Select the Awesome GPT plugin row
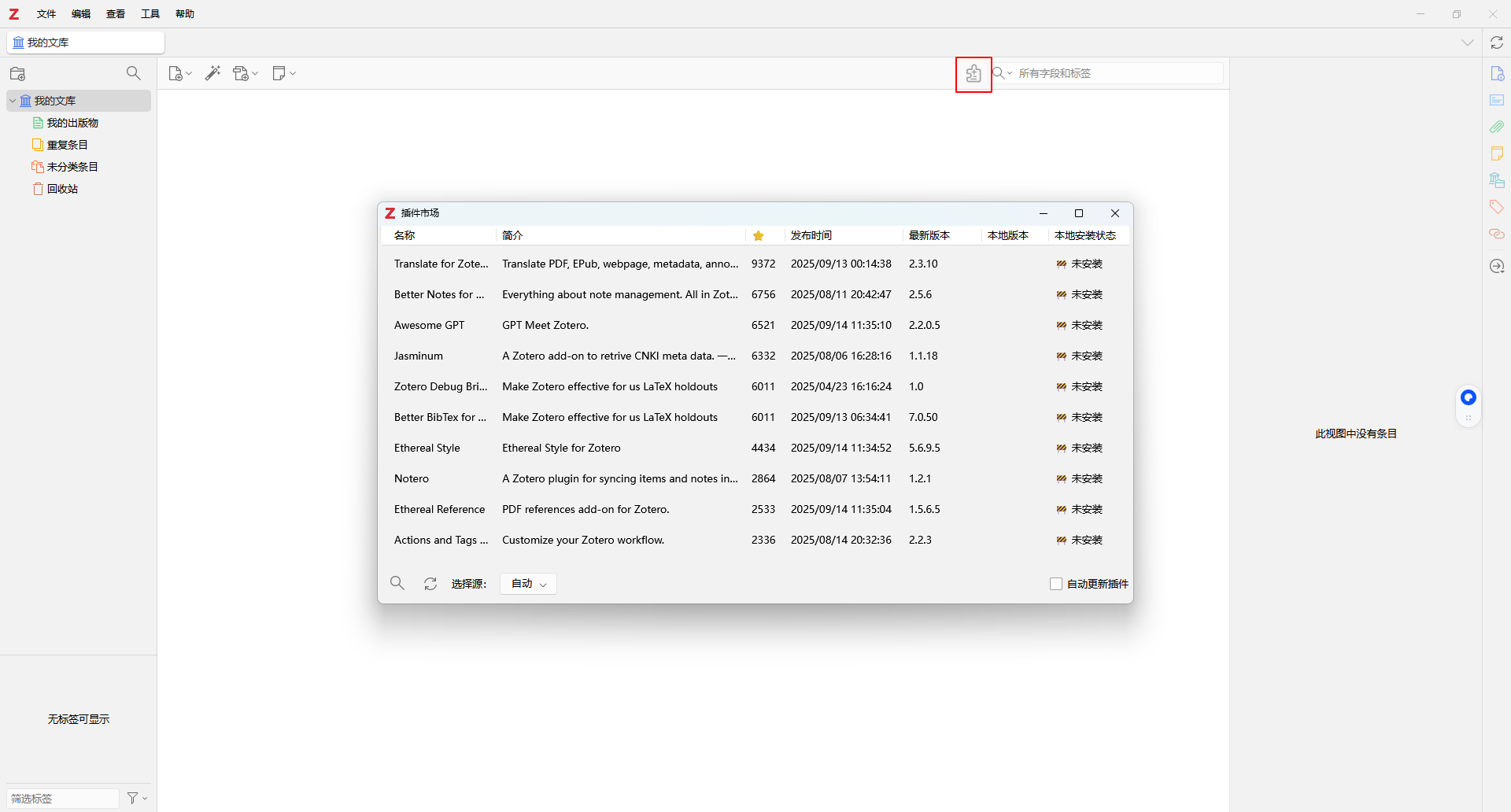This screenshot has height=812, width=1511. tap(755, 325)
